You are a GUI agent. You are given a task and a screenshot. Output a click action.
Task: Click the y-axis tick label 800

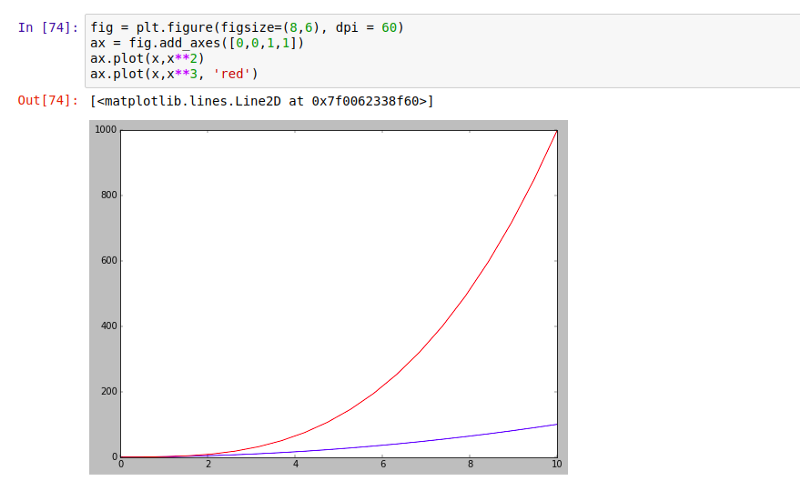coord(109,195)
